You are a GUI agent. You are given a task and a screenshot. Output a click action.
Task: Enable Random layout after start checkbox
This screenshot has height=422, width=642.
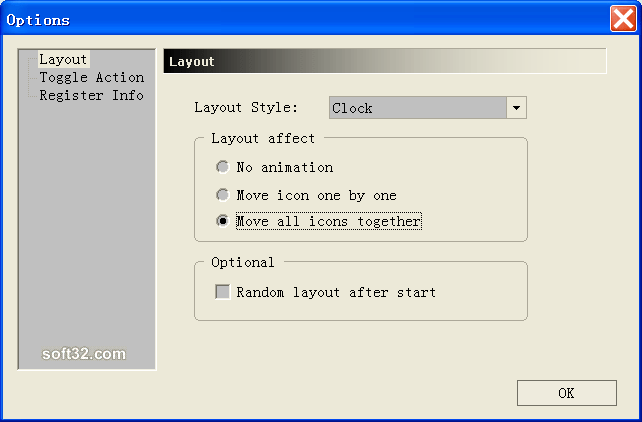222,292
